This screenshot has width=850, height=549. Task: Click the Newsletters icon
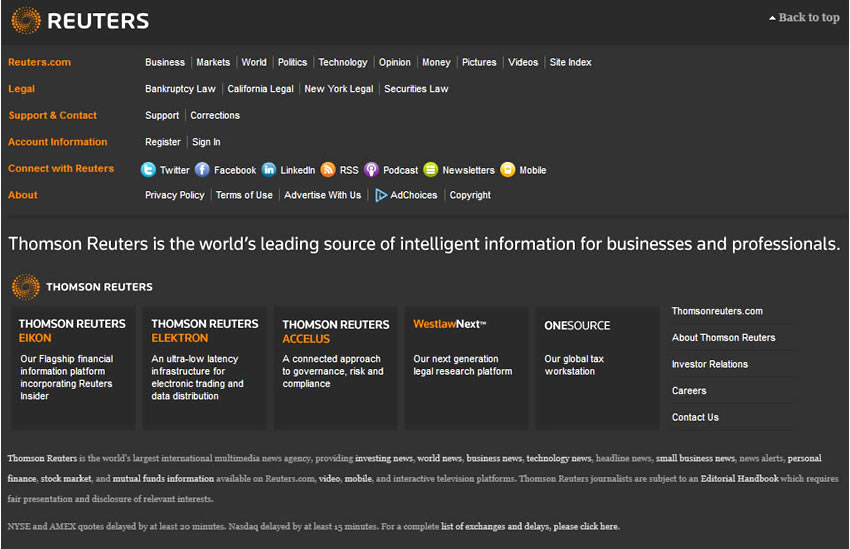pos(431,170)
